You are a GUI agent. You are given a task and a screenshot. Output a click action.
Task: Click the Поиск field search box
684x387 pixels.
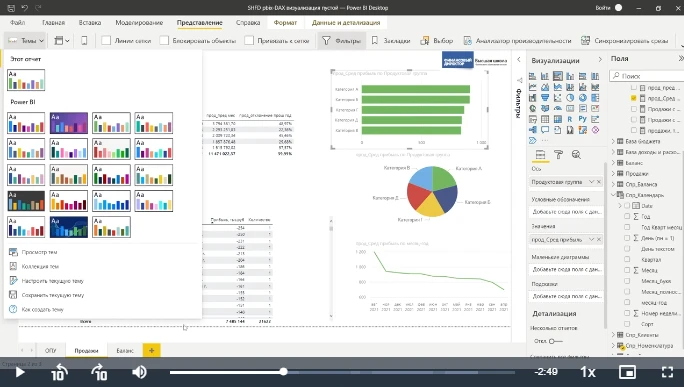pyautogui.click(x=647, y=76)
